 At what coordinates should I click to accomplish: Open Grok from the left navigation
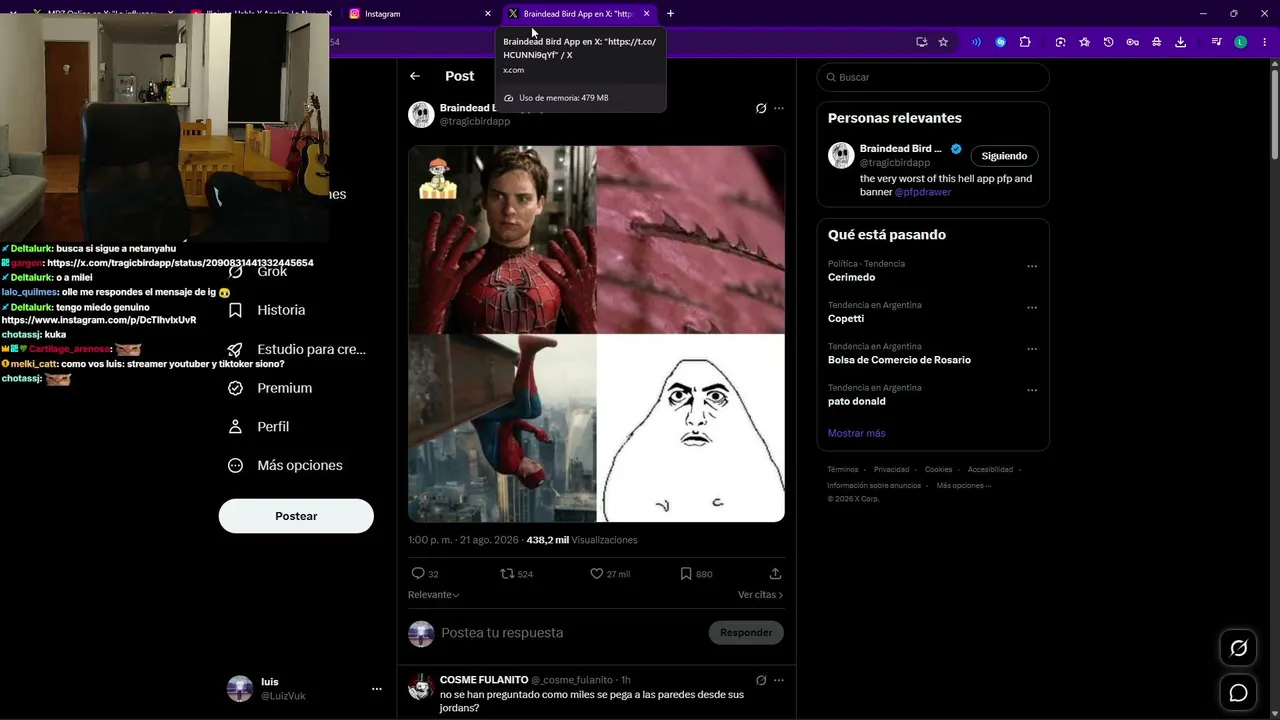click(x=258, y=272)
